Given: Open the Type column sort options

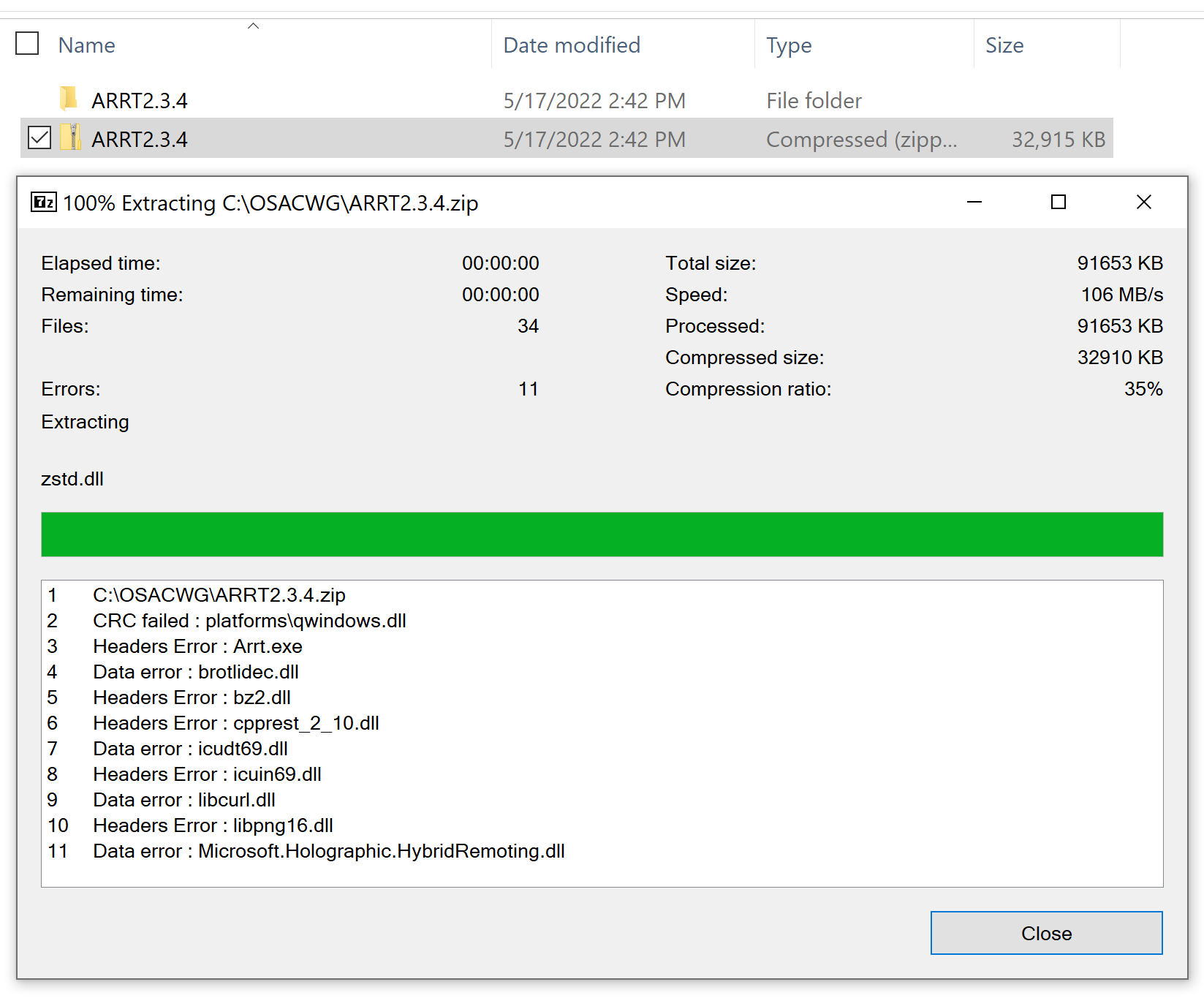Looking at the screenshot, I should click(789, 45).
